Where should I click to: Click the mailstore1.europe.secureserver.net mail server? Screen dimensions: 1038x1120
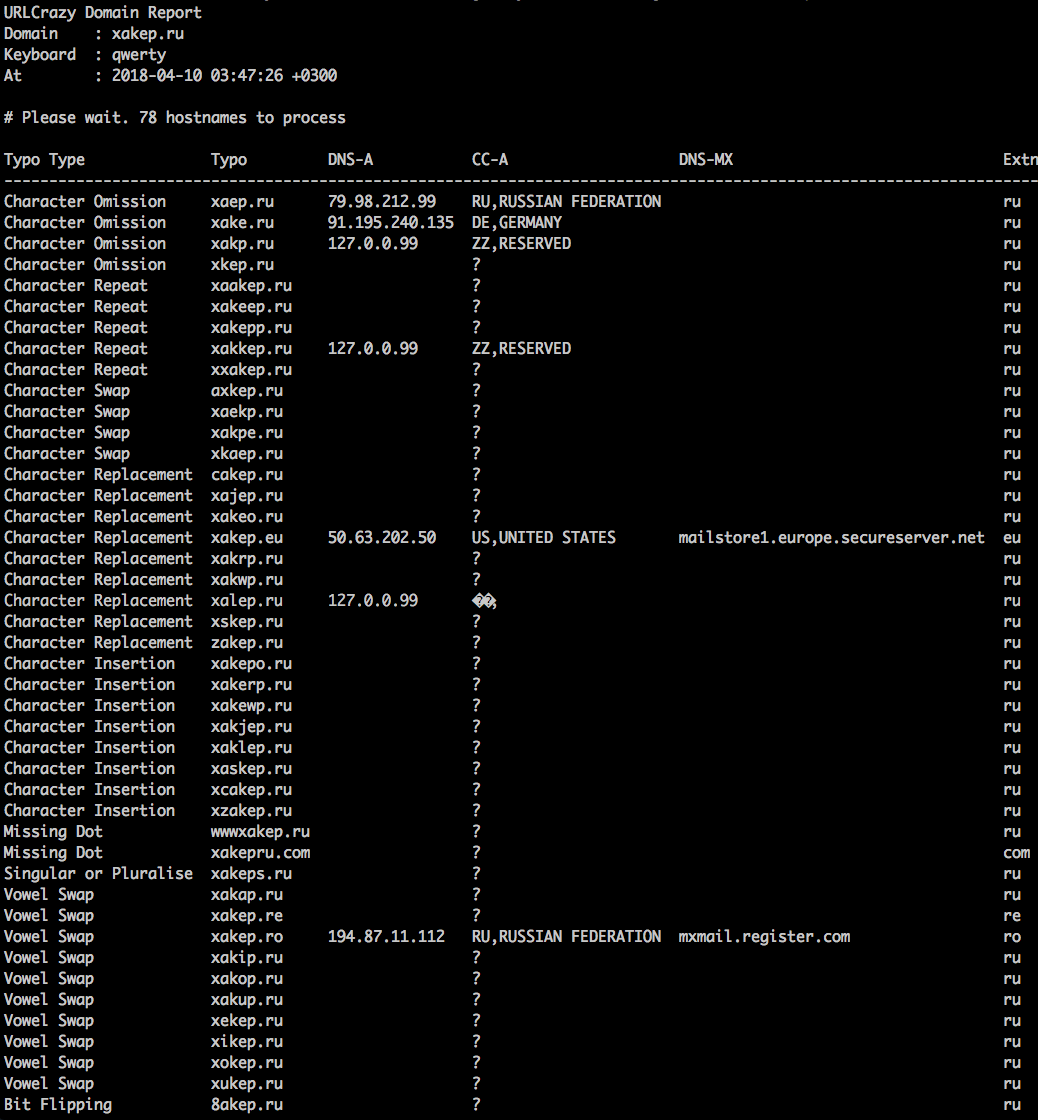[831, 537]
